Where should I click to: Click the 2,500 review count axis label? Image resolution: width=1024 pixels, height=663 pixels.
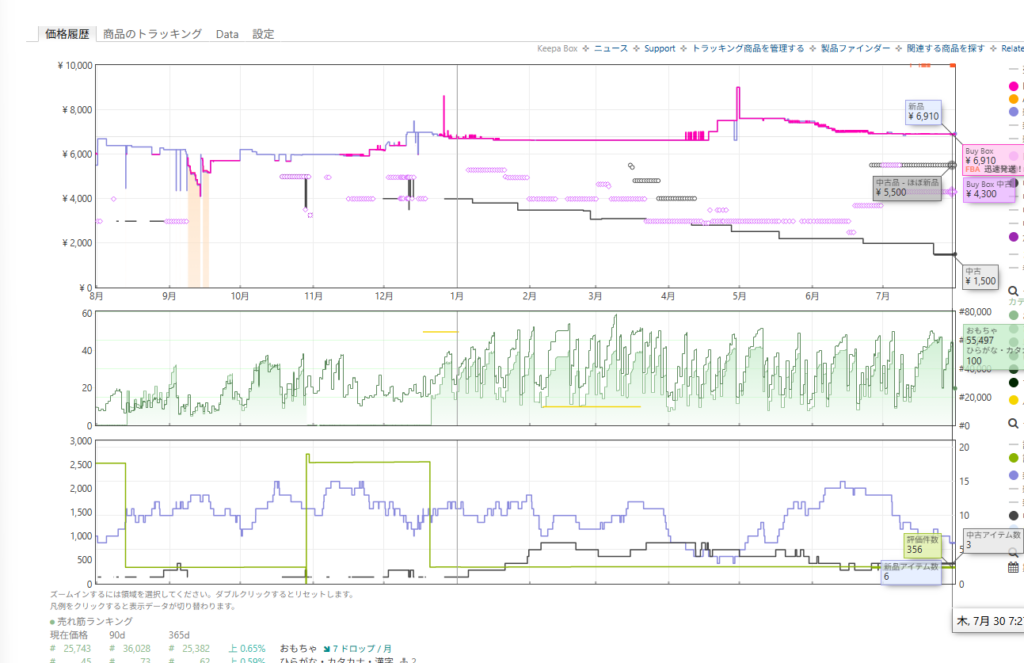click(81, 464)
